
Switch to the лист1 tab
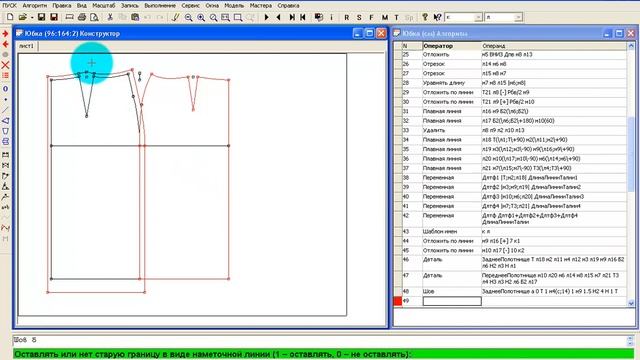(27, 46)
